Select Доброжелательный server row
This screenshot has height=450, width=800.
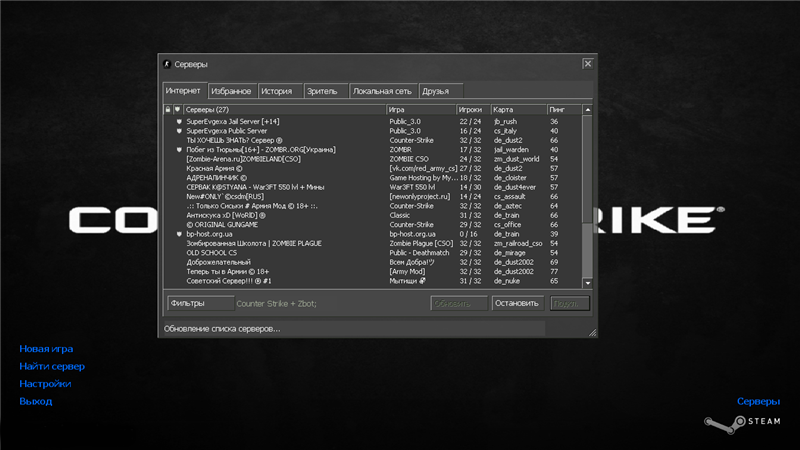[373, 262]
